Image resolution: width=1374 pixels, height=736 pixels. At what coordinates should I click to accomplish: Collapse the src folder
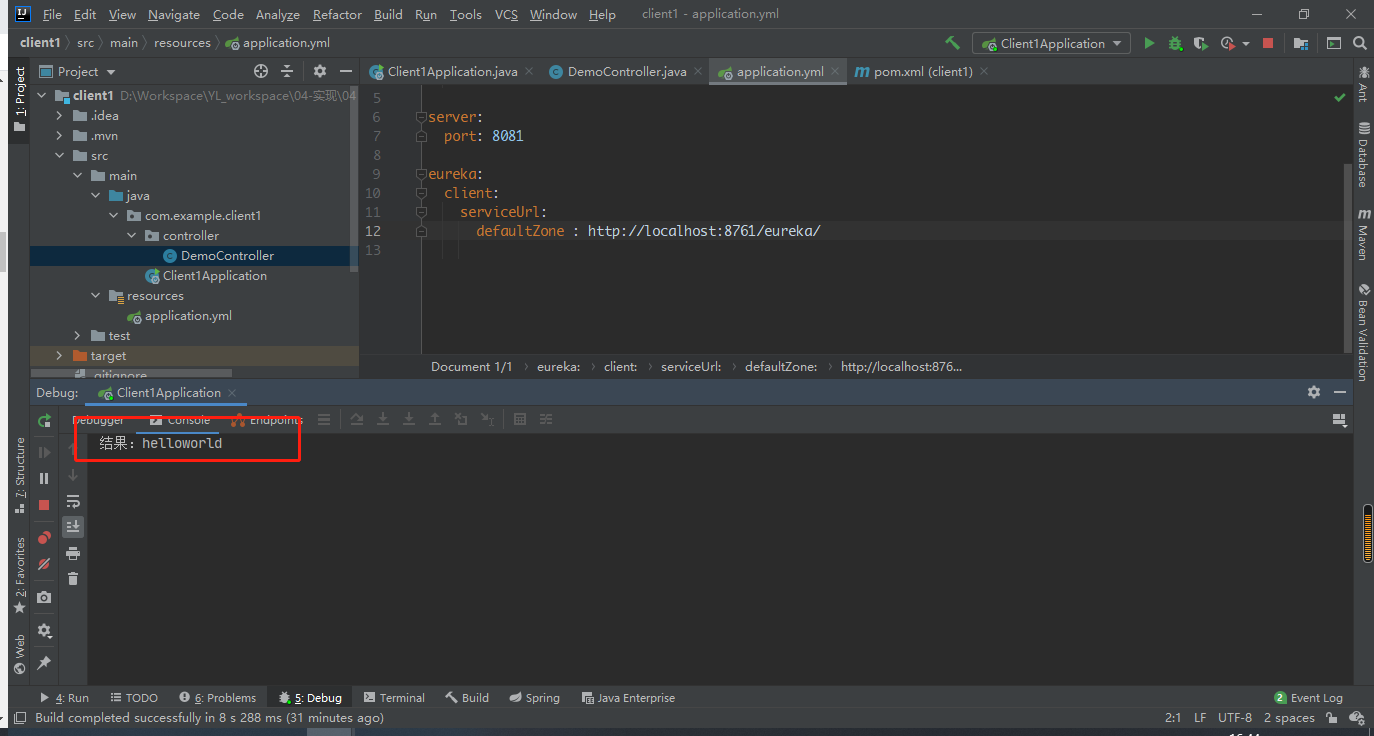60,156
